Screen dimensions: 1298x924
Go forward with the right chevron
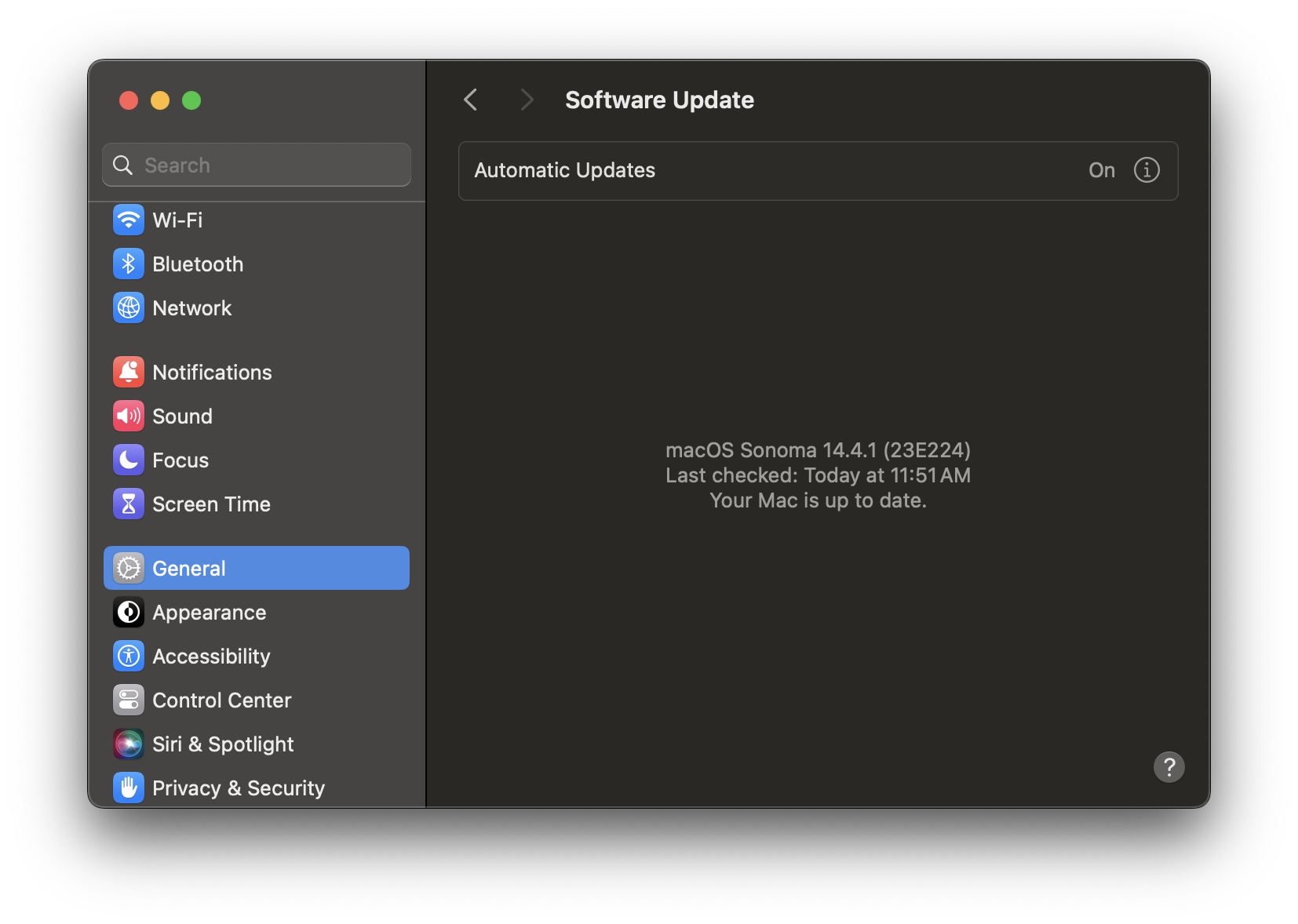527,100
